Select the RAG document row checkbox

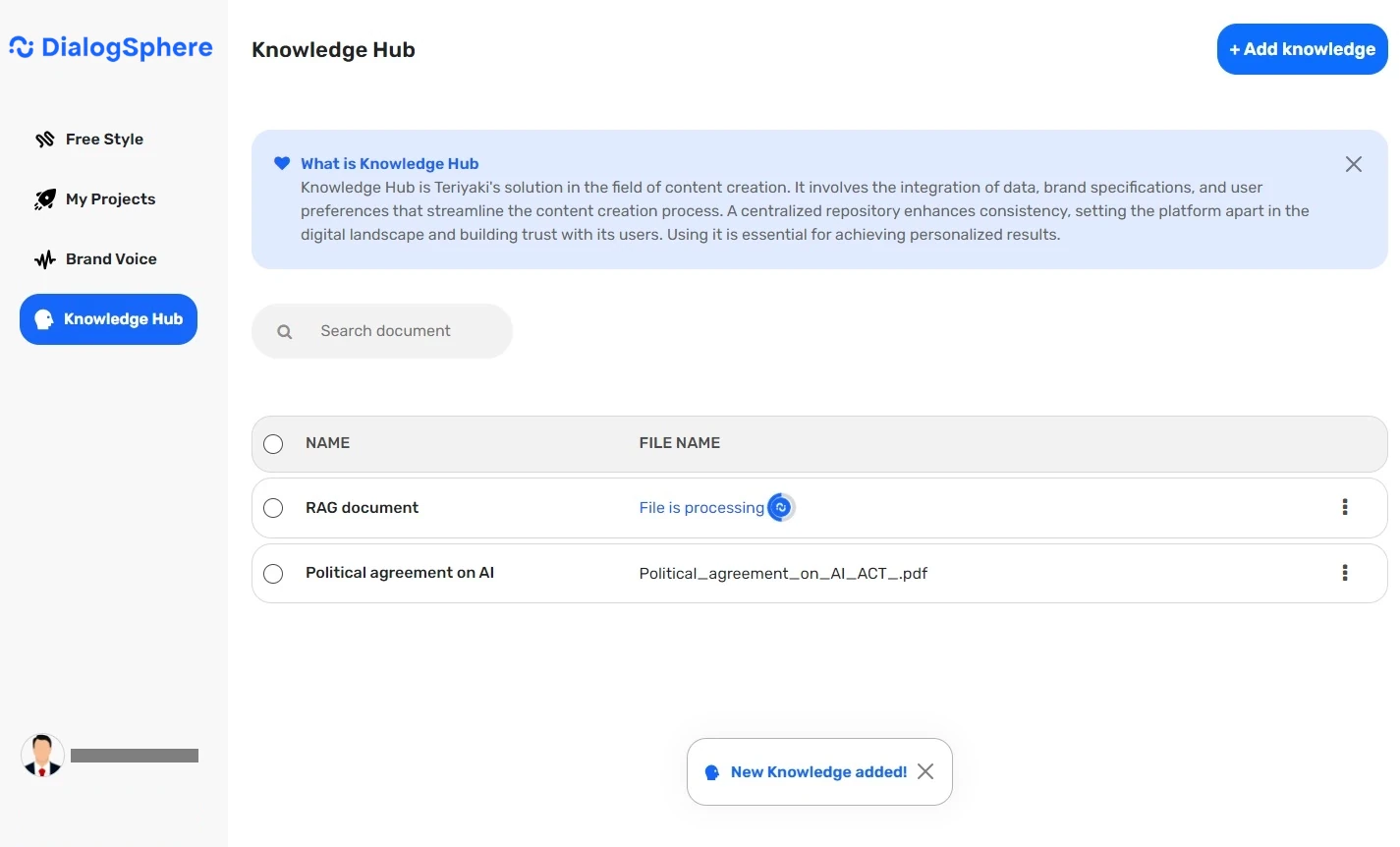click(x=273, y=508)
